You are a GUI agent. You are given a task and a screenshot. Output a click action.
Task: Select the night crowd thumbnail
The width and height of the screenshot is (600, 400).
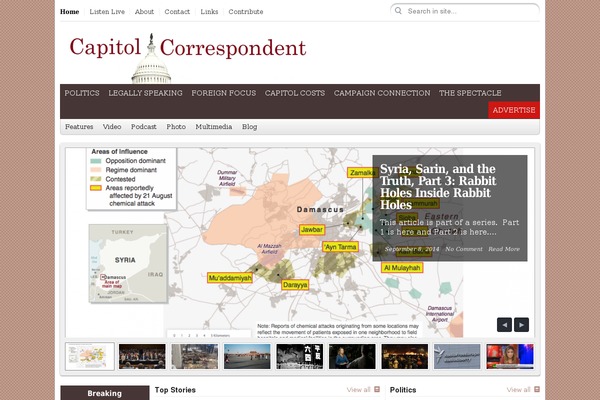(404, 356)
